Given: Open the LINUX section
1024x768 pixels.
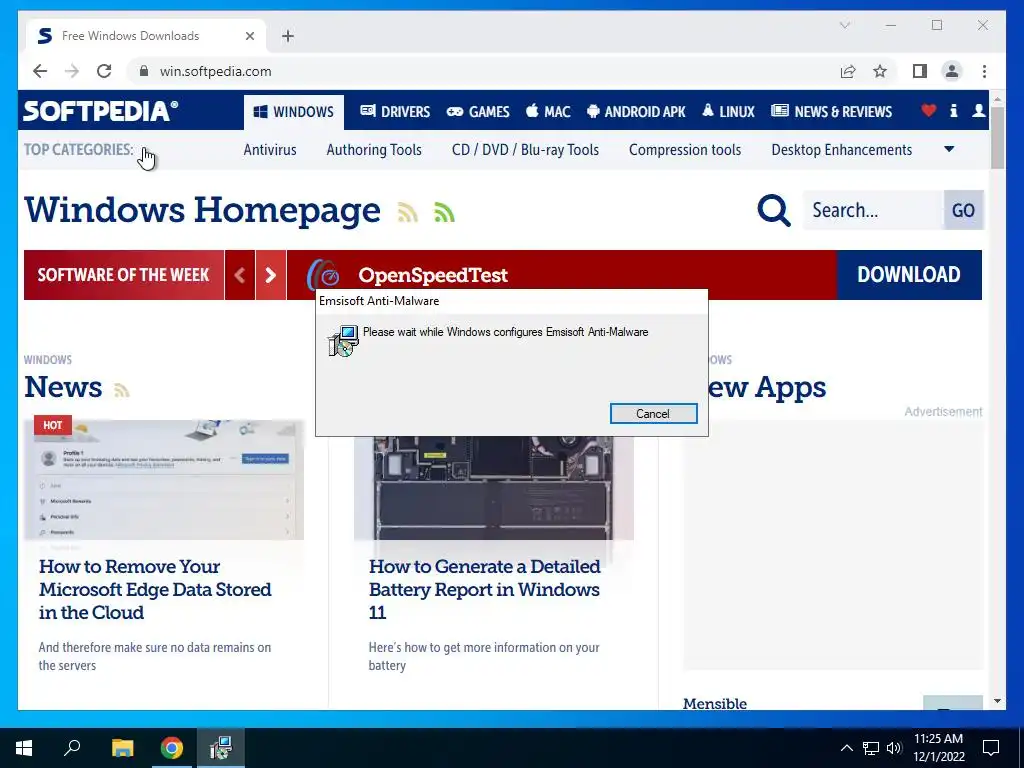Looking at the screenshot, I should point(728,112).
